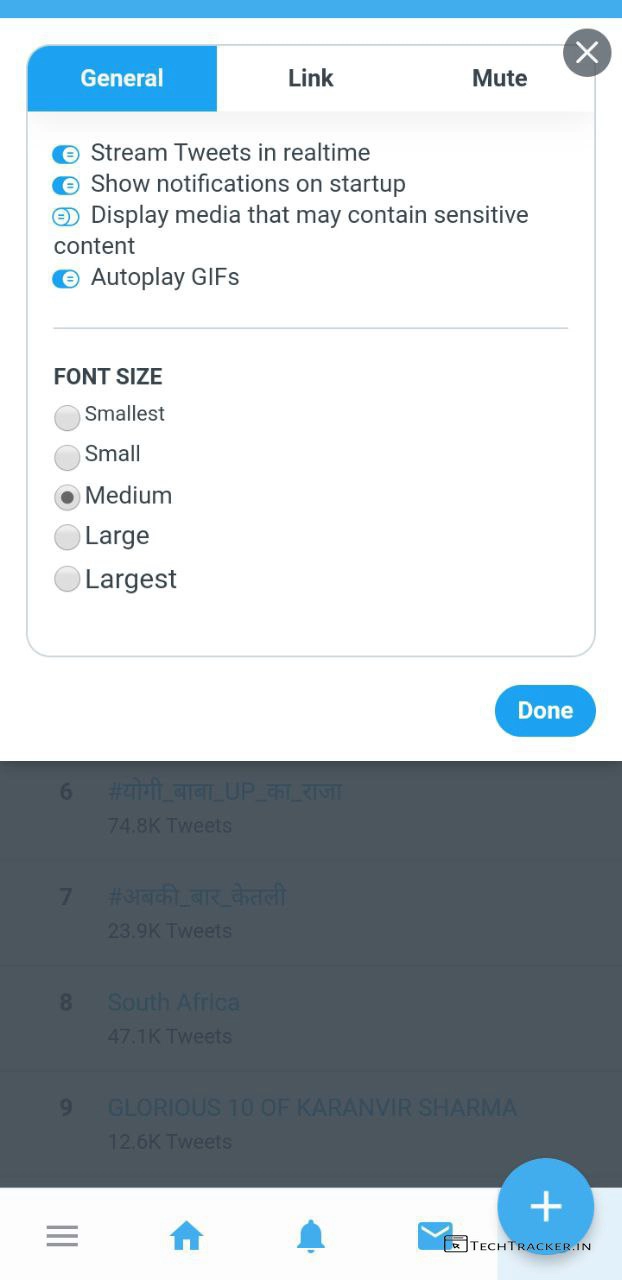The height and width of the screenshot is (1280, 622).
Task: Open the Mute settings tab
Action: coord(499,78)
